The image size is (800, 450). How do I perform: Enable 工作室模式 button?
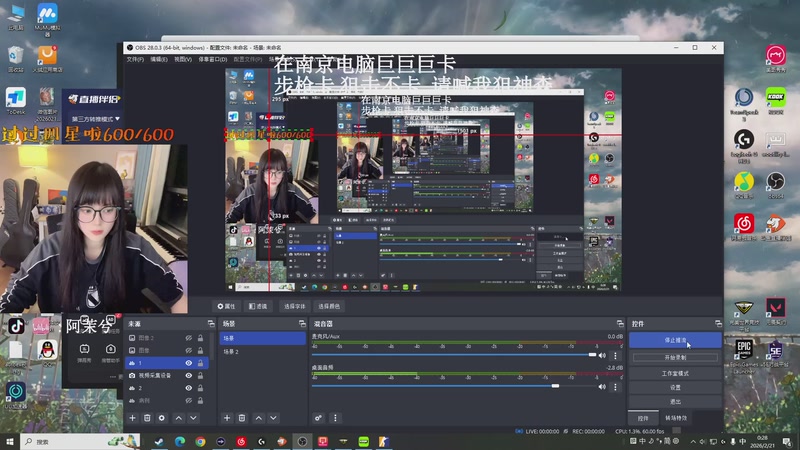[x=675, y=373]
